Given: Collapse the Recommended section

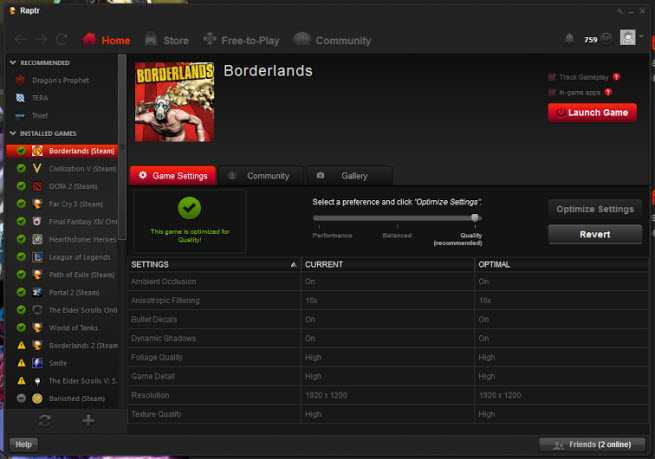Looking at the screenshot, I should (x=13, y=63).
